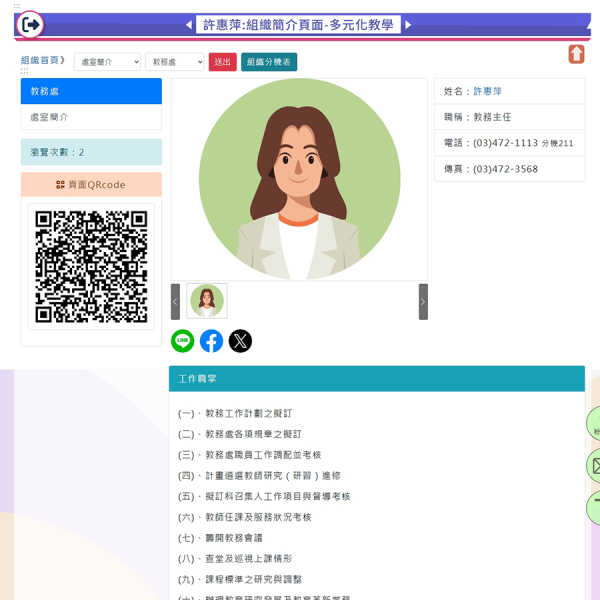
Task: Click the orange back-to-top arrow icon
Action: click(576, 54)
